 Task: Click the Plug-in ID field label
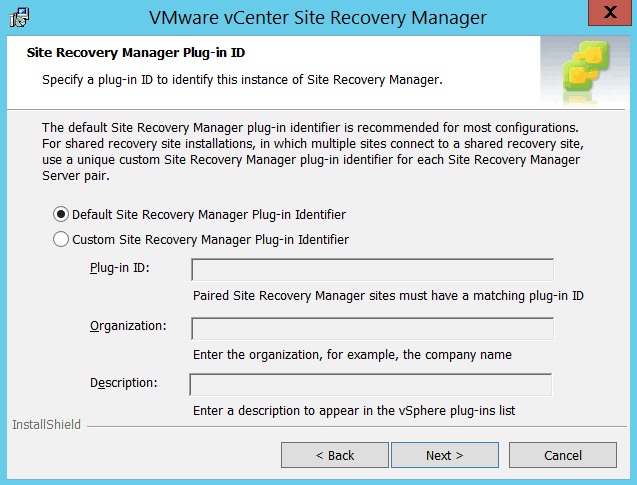tap(119, 267)
